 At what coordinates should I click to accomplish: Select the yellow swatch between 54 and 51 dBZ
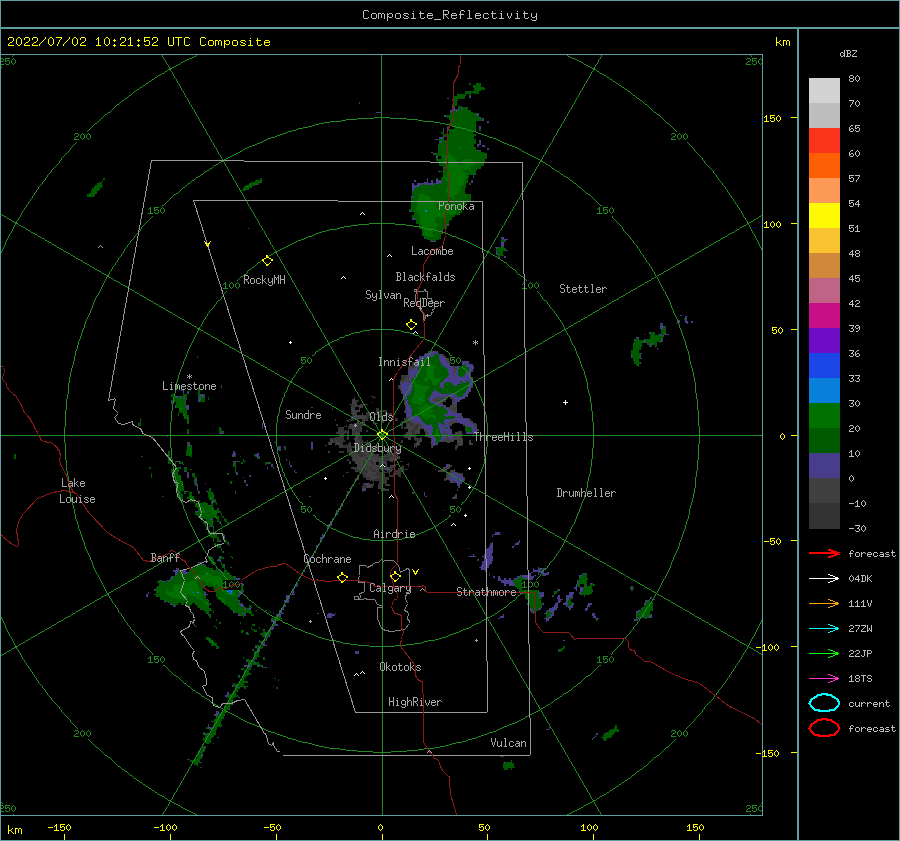click(824, 216)
